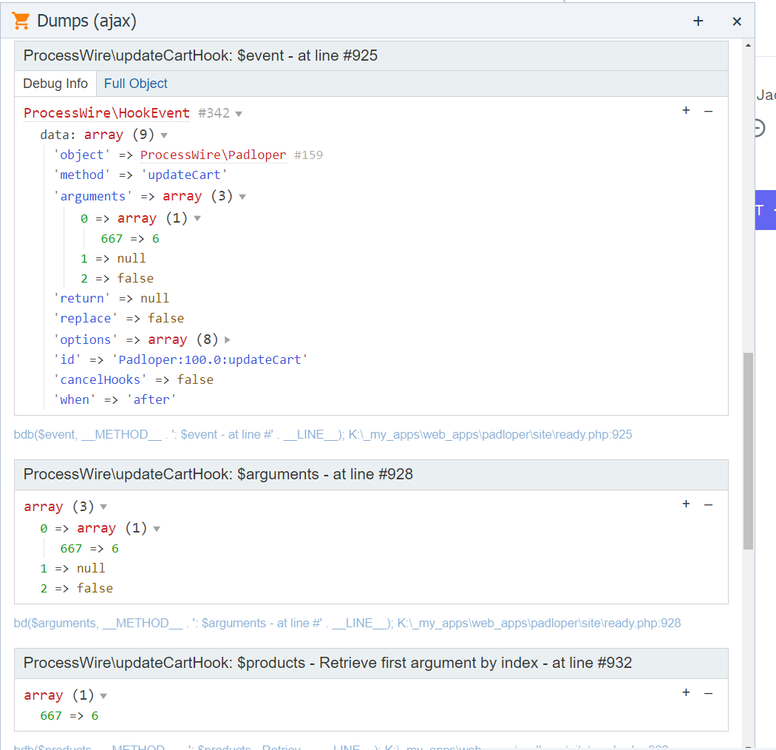Collapse the 0 => array (1) node in $arguments dump
This screenshot has width=776, height=750.
156,529
